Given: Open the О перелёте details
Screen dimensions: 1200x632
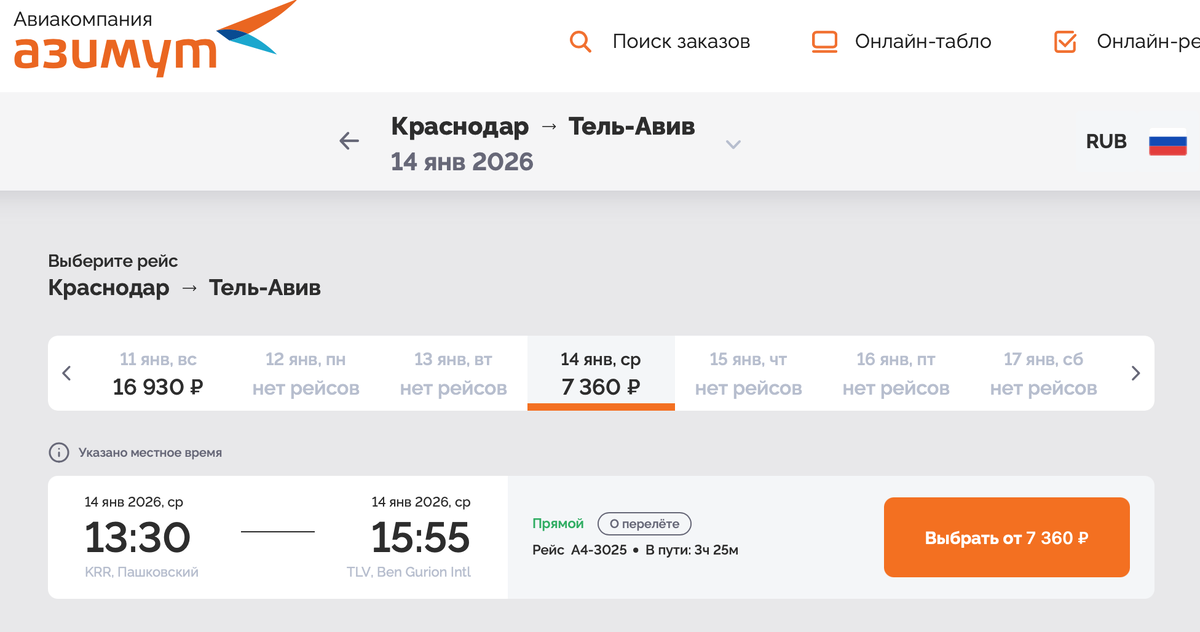Looking at the screenshot, I should coord(644,523).
